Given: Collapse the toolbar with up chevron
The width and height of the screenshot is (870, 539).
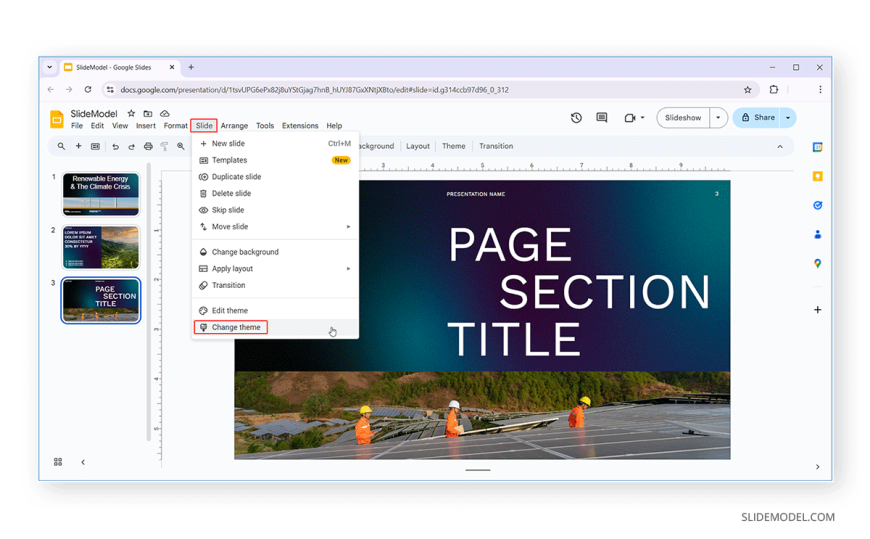Looking at the screenshot, I should (x=780, y=147).
